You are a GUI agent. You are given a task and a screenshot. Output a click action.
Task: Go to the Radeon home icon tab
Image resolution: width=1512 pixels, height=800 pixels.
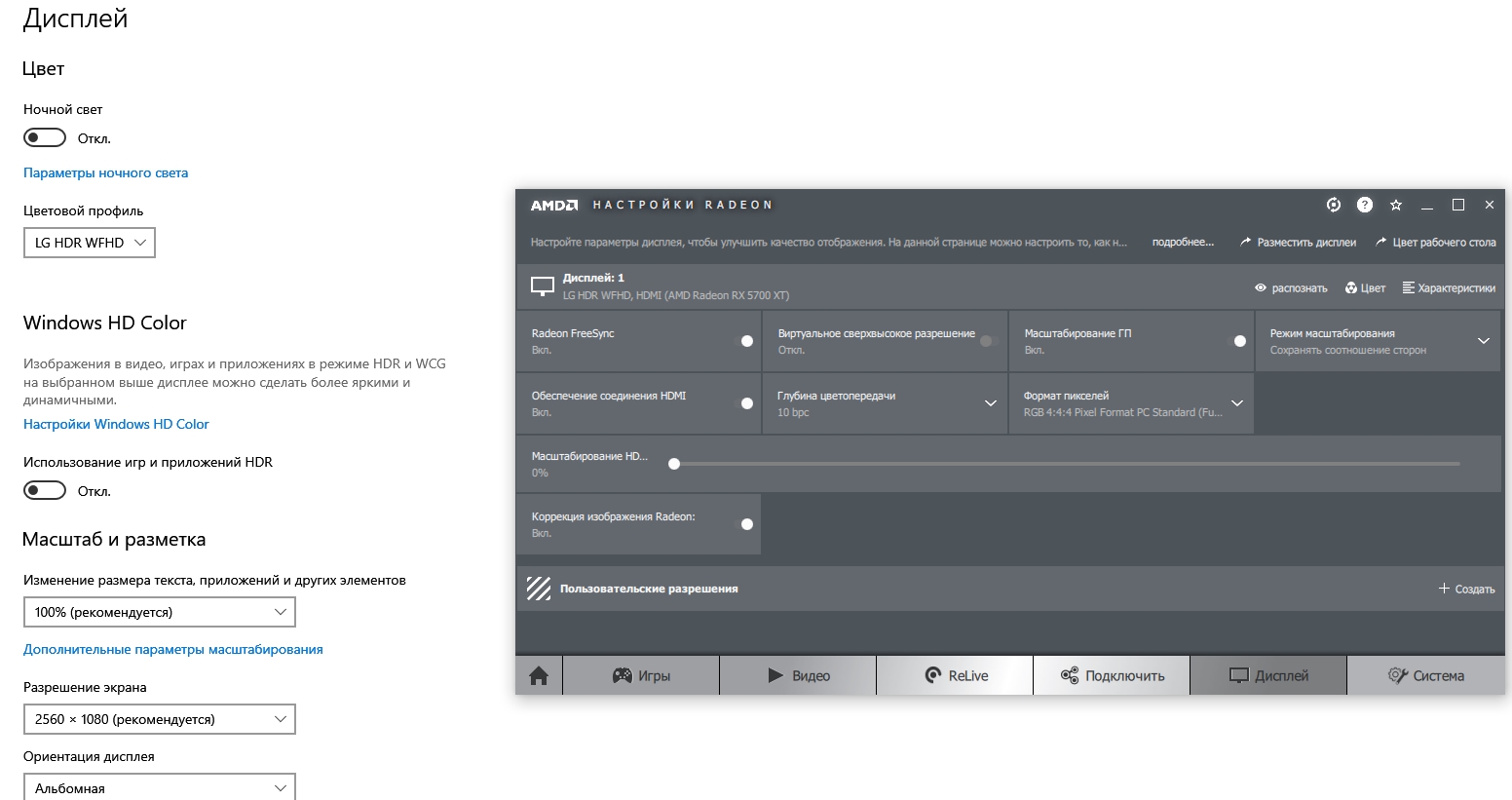click(539, 675)
